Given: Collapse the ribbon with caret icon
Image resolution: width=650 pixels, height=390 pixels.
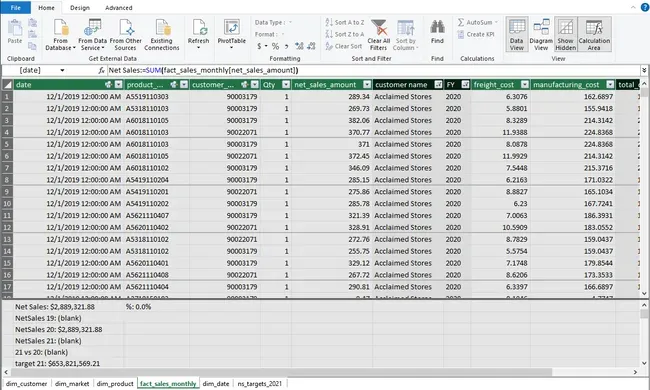Looking at the screenshot, I should point(633,7).
